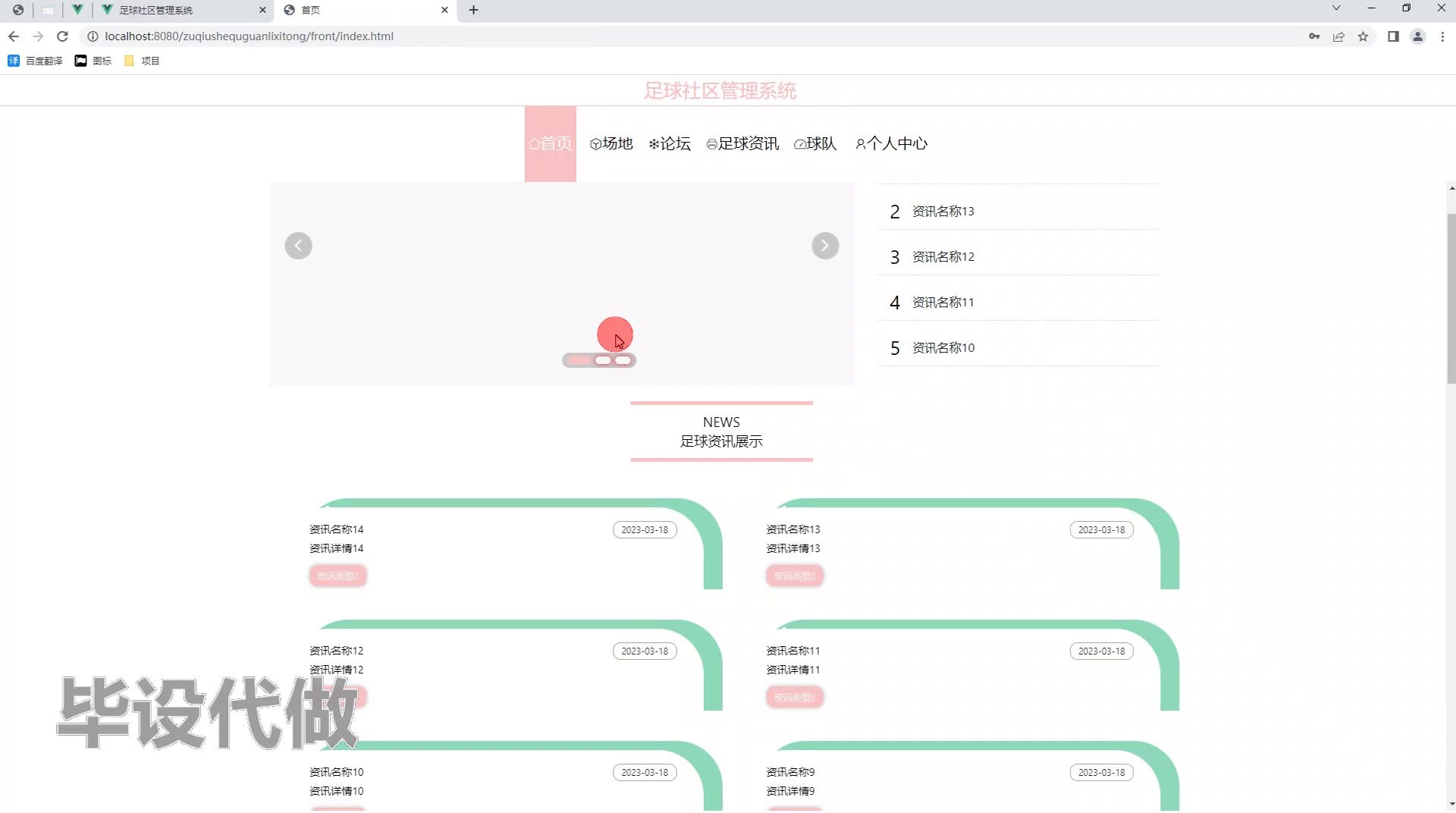Click the 资讯类型2 tag on card 资讯名称13
Viewport: 1456px width, 813px height.
pyautogui.click(x=795, y=576)
